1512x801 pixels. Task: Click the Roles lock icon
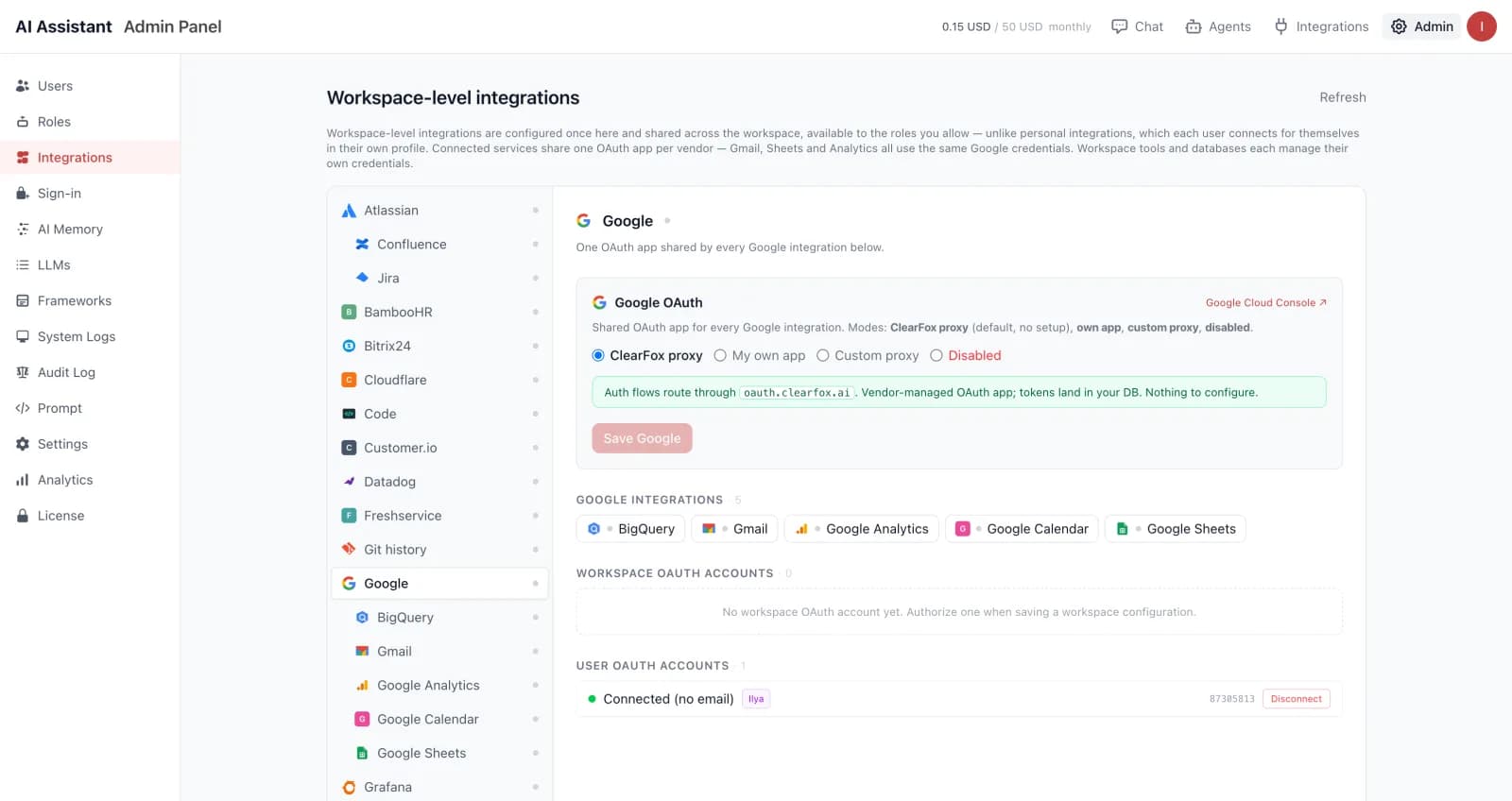click(23, 122)
